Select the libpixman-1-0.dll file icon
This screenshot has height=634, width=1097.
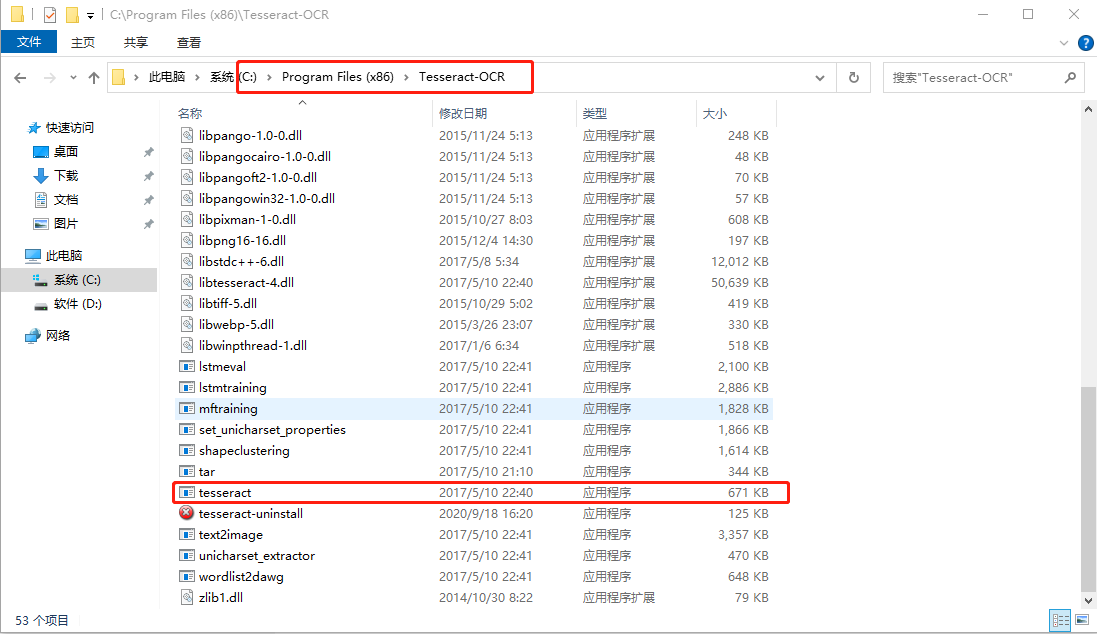coord(187,219)
